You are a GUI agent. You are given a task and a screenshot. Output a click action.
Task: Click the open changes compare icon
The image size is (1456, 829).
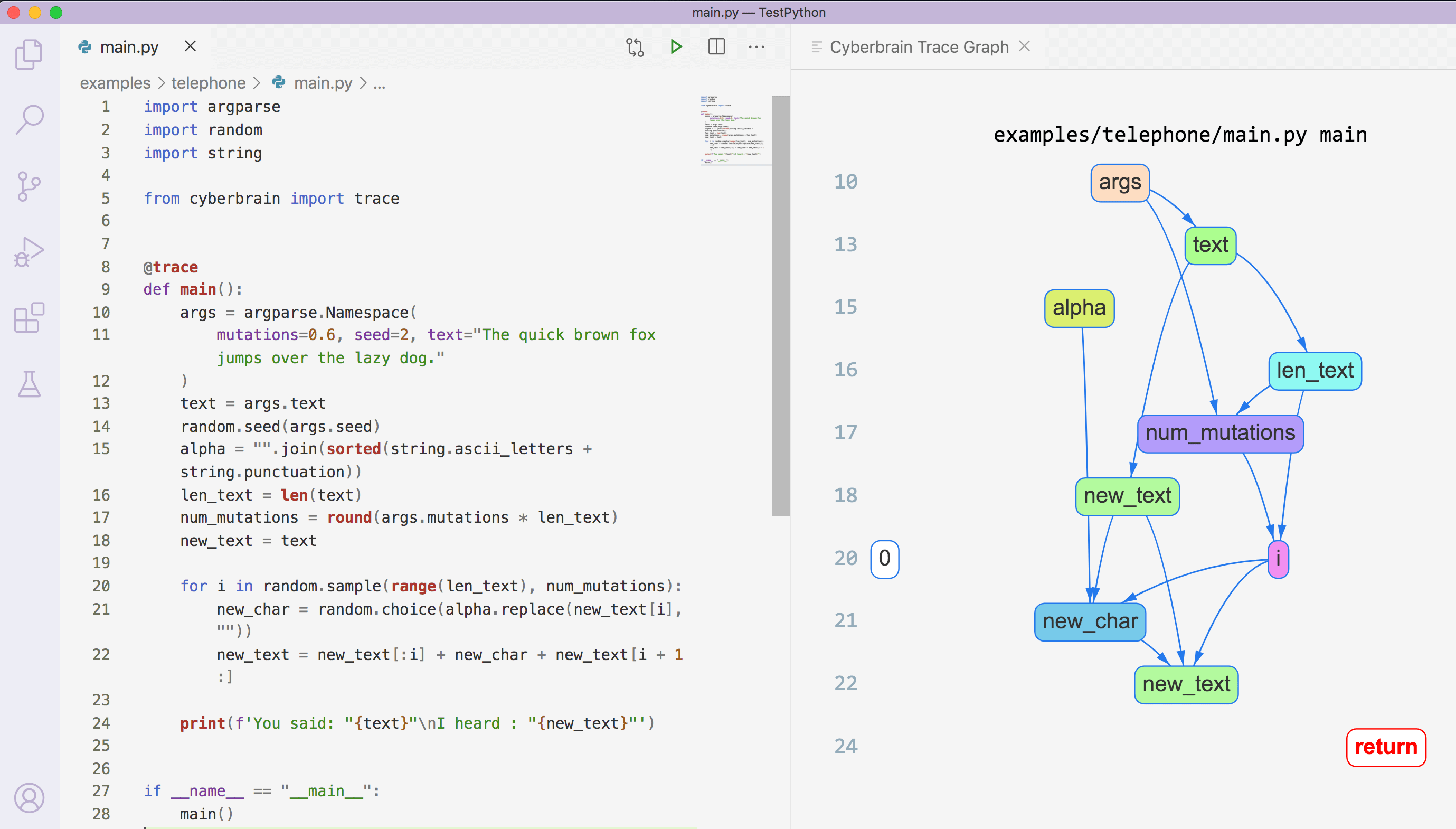point(635,46)
